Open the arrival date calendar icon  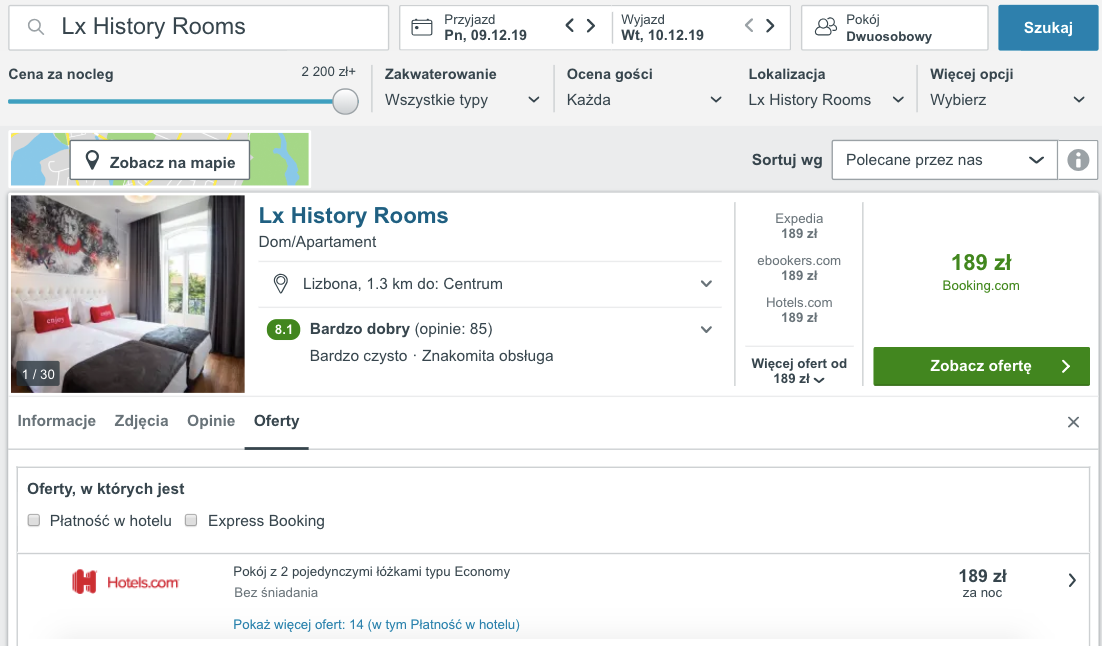tap(422, 27)
